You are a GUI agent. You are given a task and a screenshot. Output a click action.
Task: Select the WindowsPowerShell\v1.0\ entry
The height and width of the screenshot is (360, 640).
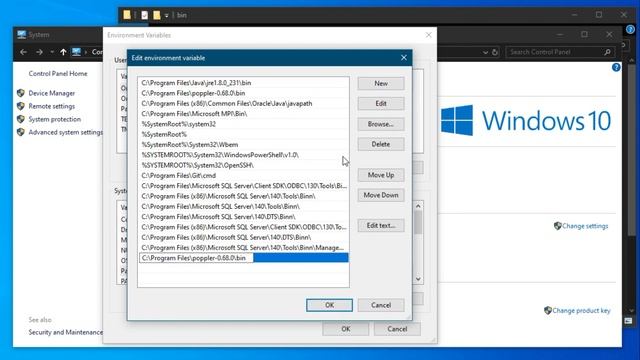tap(243, 155)
